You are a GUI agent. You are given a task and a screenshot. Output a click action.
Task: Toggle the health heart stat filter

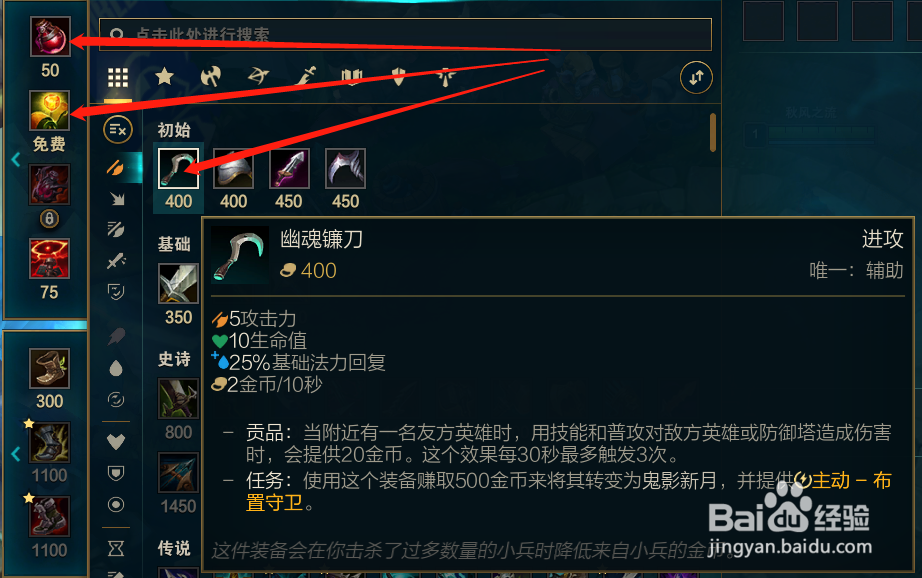tap(116, 441)
